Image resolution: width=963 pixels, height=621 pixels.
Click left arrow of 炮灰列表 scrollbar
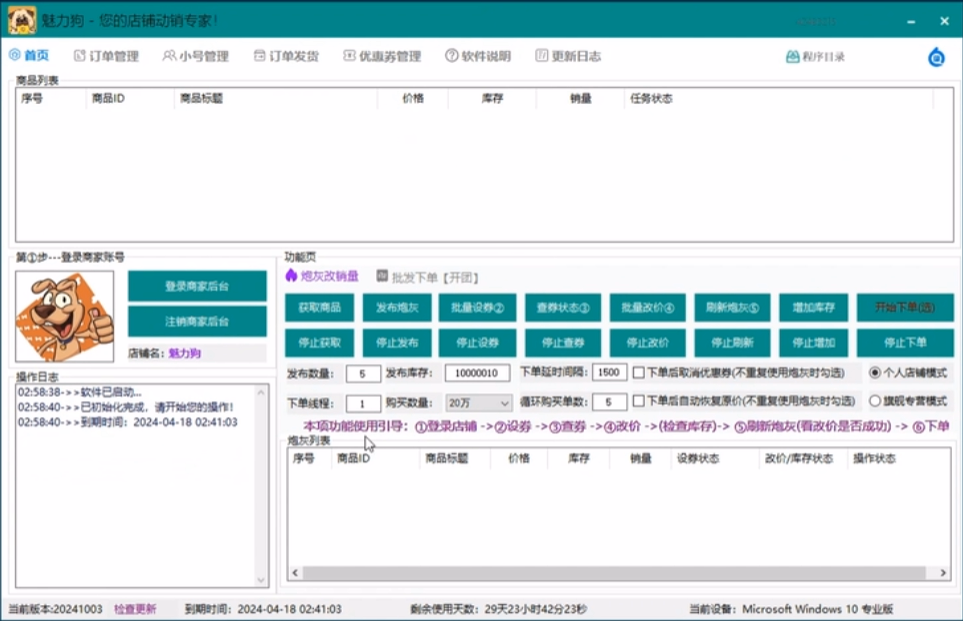[295, 572]
